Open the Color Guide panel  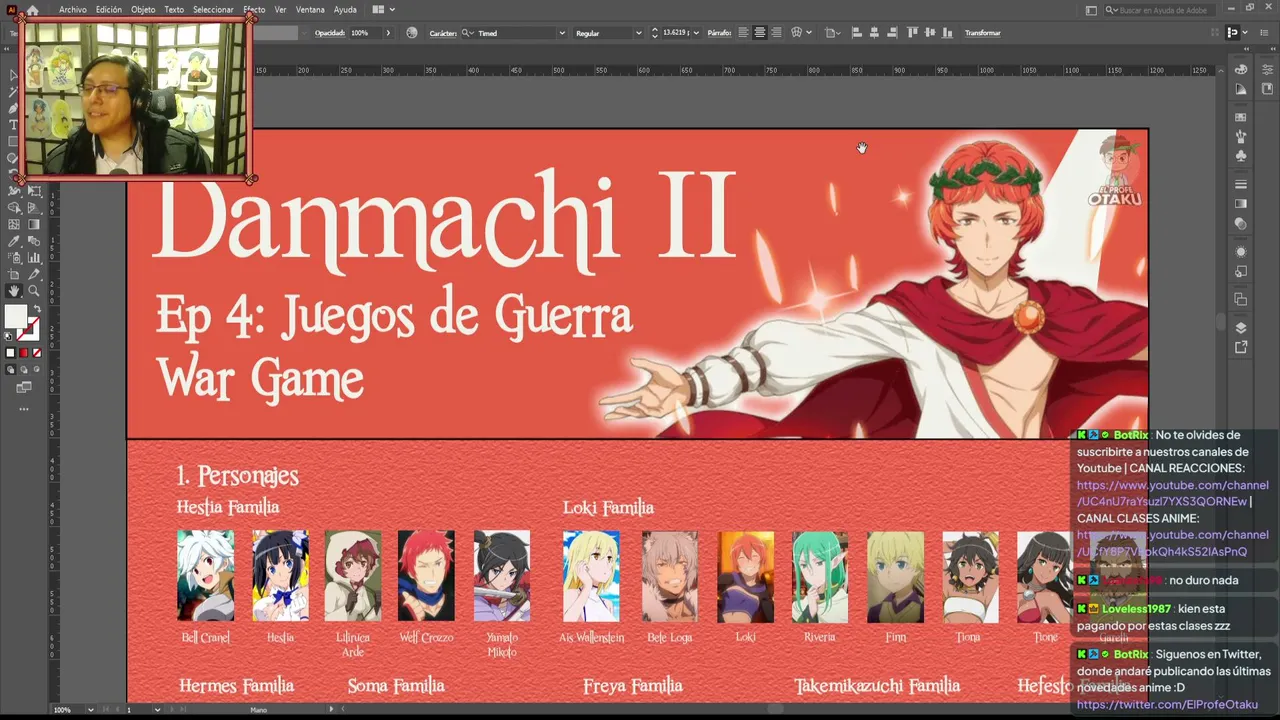pyautogui.click(x=1241, y=89)
